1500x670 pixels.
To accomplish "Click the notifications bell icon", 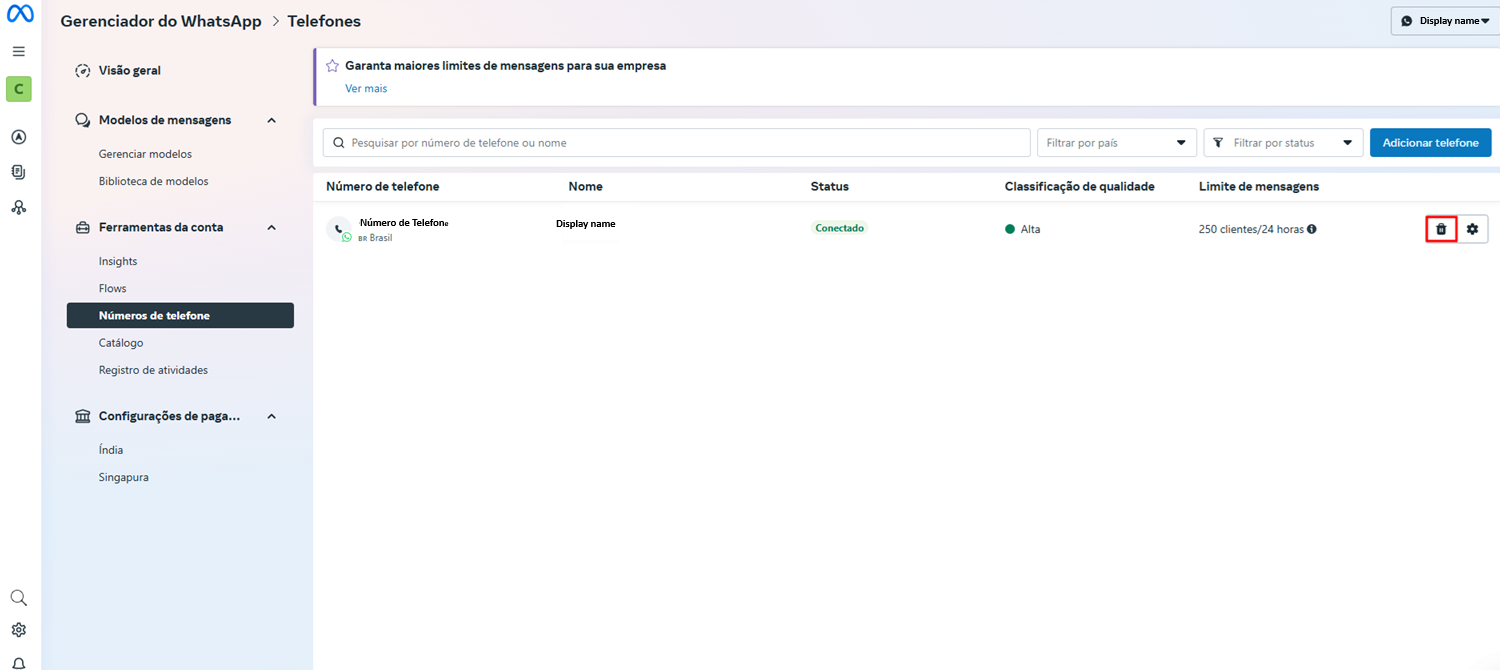I will (x=19, y=662).
